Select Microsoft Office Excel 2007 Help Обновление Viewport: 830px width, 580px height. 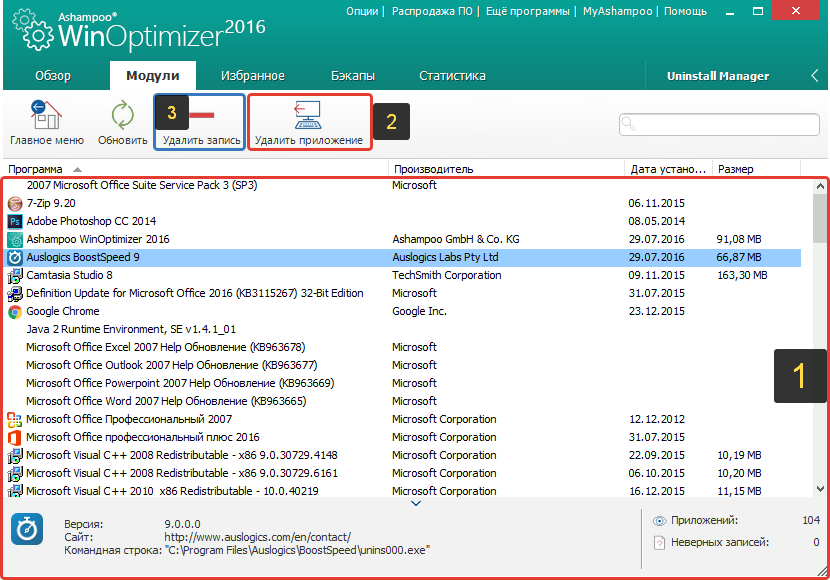(166, 347)
